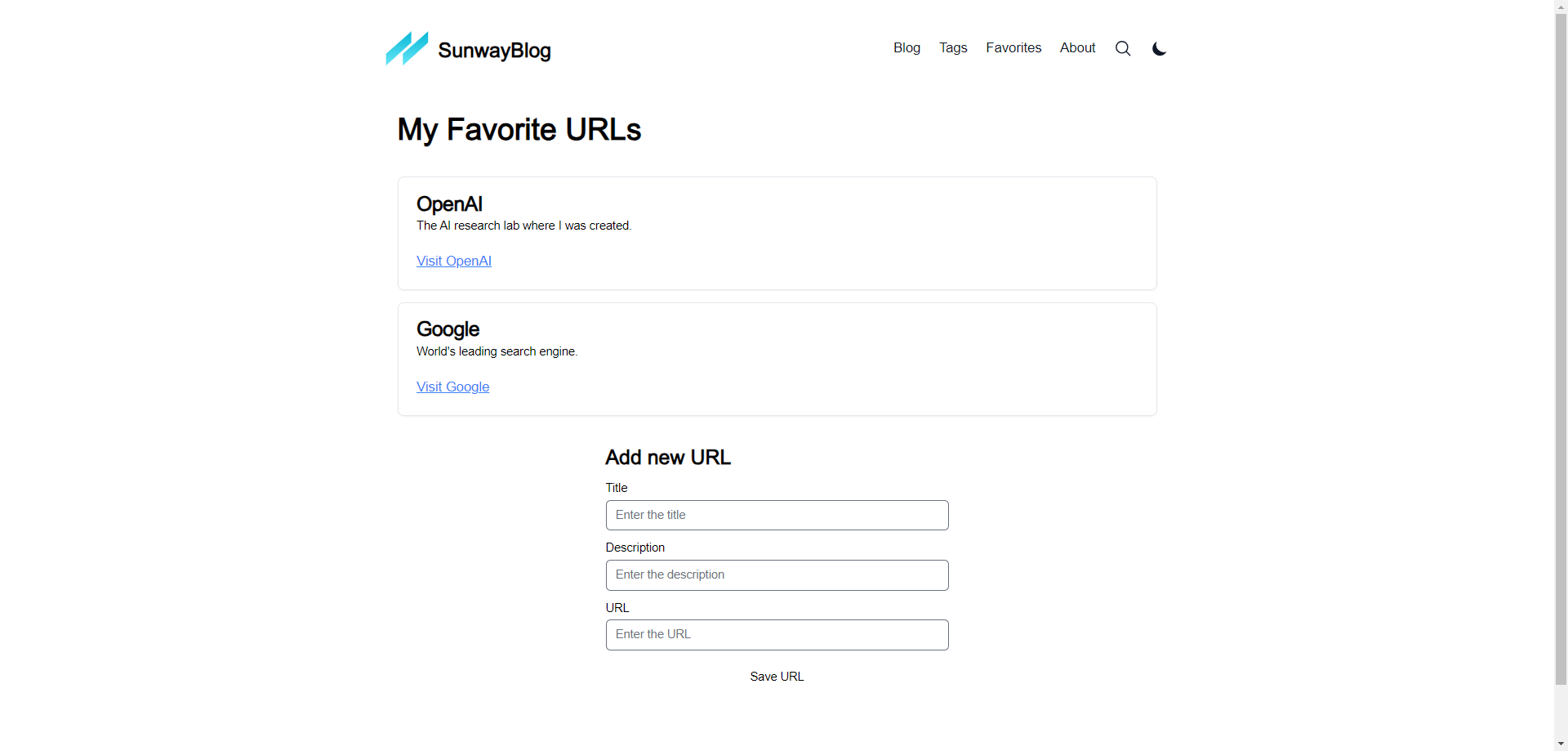Open the Favorites nav link
Viewport: 1568px width, 751px height.
[1013, 48]
